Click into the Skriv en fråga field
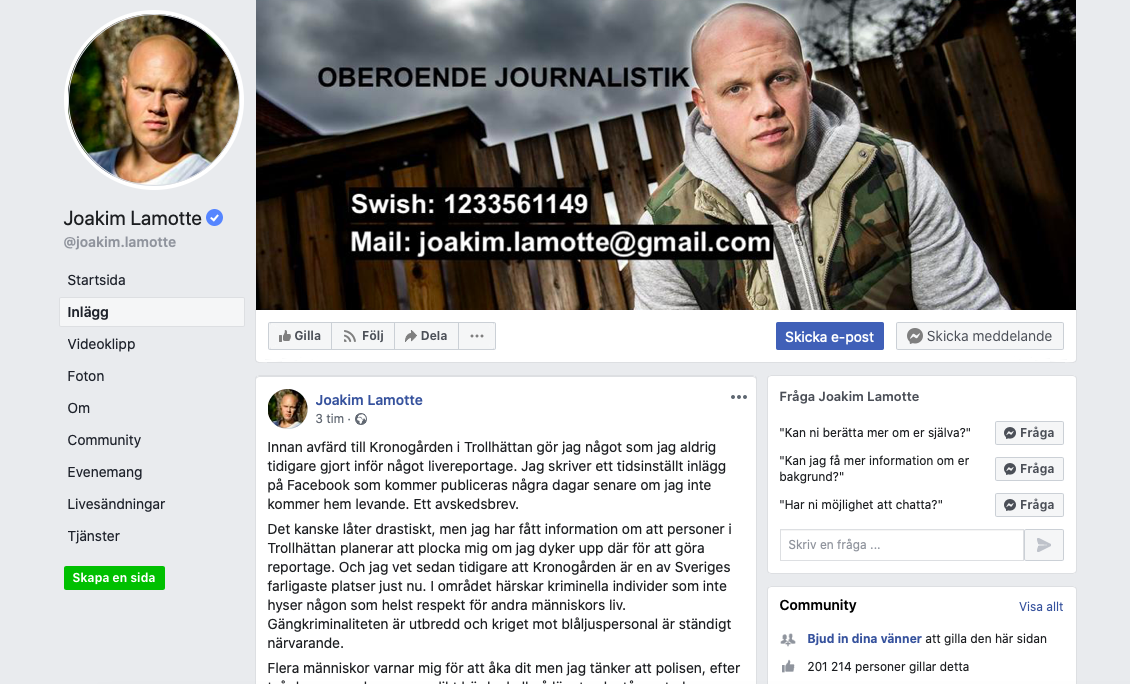 pyautogui.click(x=902, y=545)
